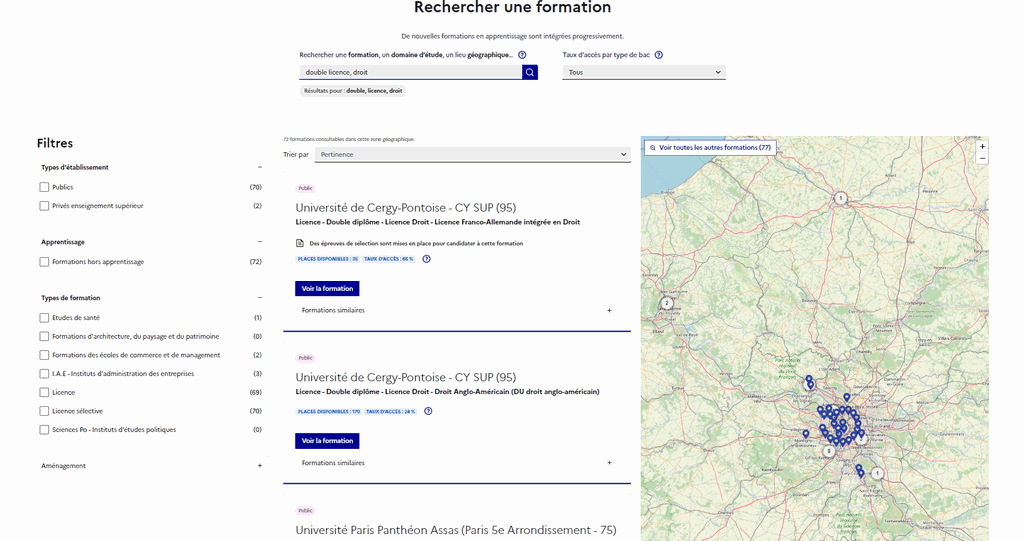Check I.A.E filter checkbox
Viewport: 1024px width, 541px height.
44,374
